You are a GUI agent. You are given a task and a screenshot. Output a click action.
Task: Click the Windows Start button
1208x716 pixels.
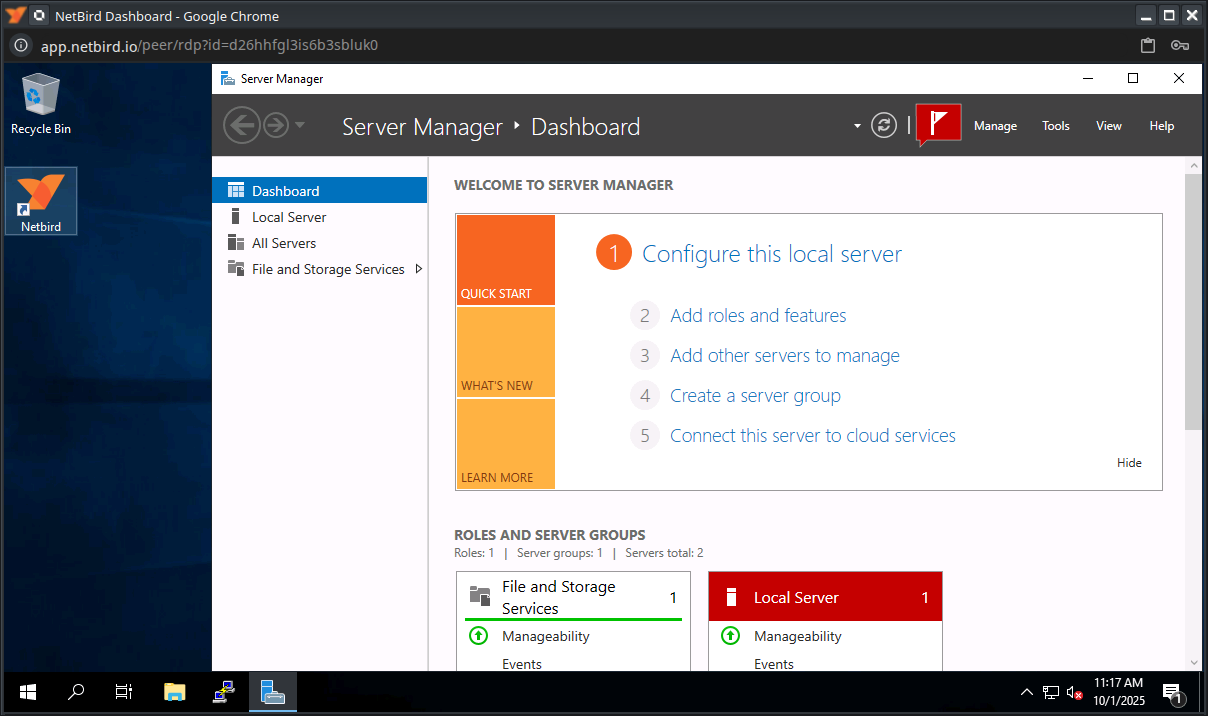[27, 692]
